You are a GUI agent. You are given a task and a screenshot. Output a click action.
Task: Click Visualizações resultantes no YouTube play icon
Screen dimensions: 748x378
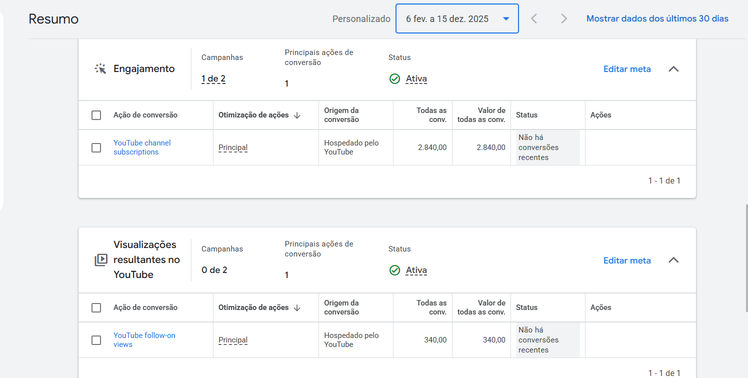coord(100,260)
